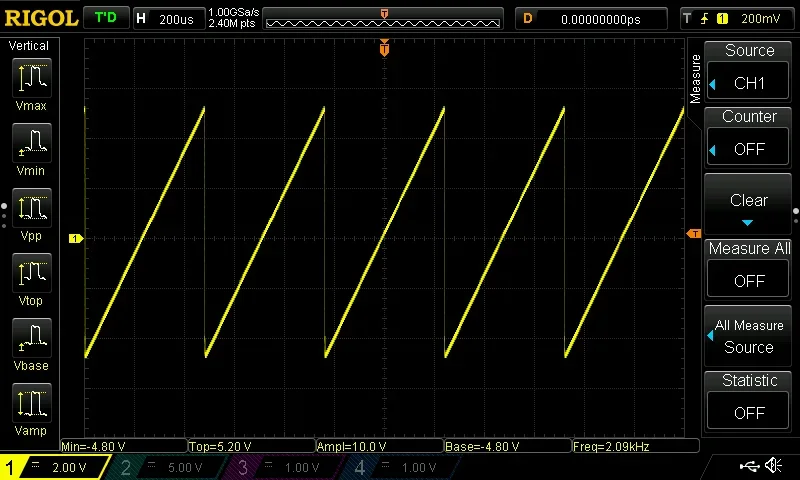
Task: Select channel 2 tab at 5.00 V
Action: point(168,467)
